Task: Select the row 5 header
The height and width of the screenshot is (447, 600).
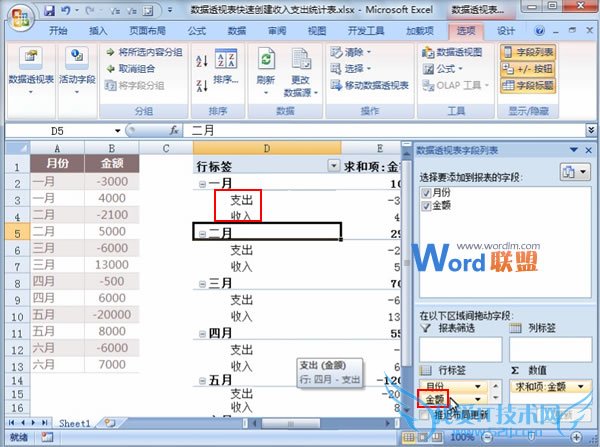Action: 17,233
